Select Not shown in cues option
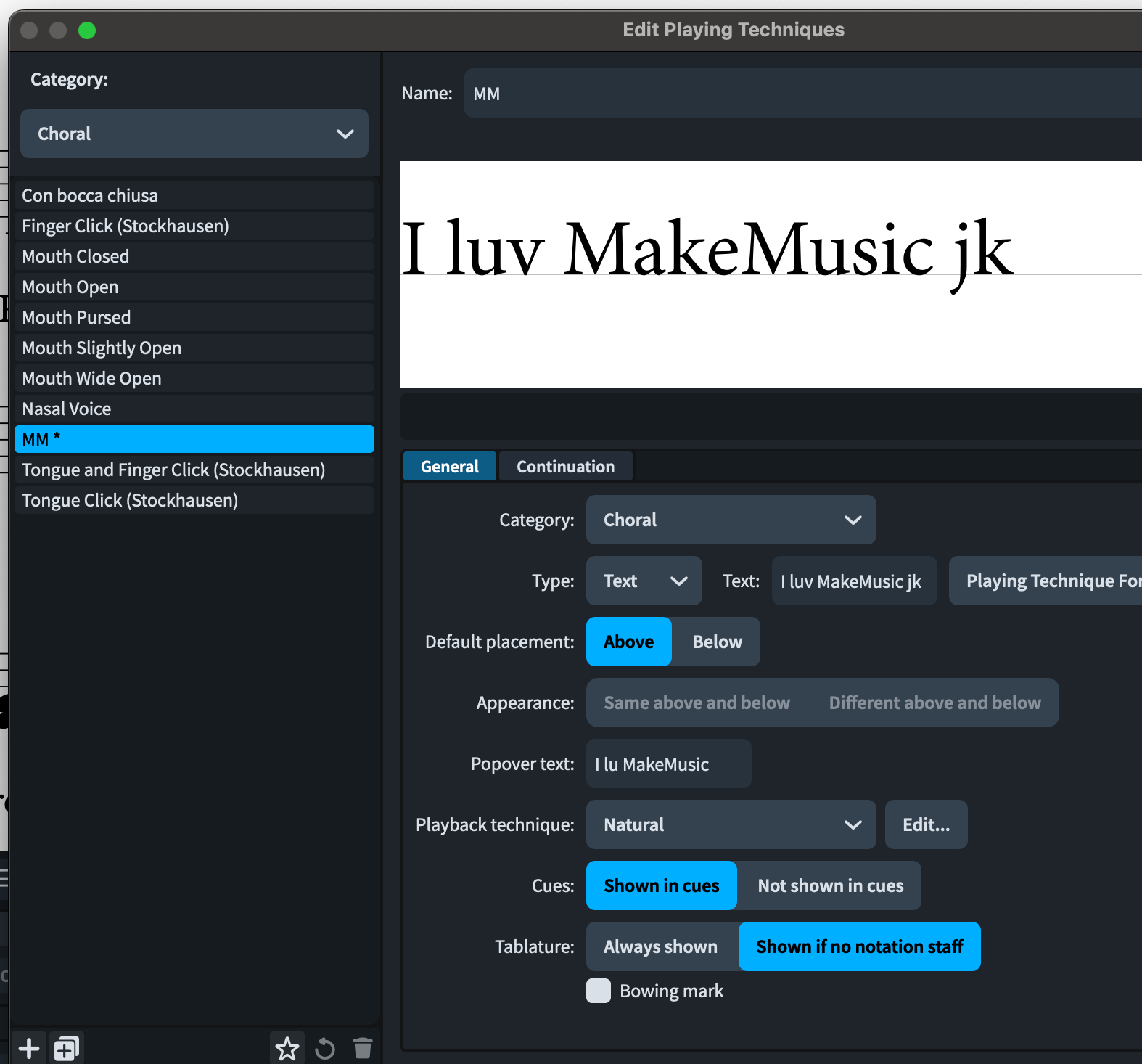Image resolution: width=1142 pixels, height=1064 pixels. coord(830,885)
